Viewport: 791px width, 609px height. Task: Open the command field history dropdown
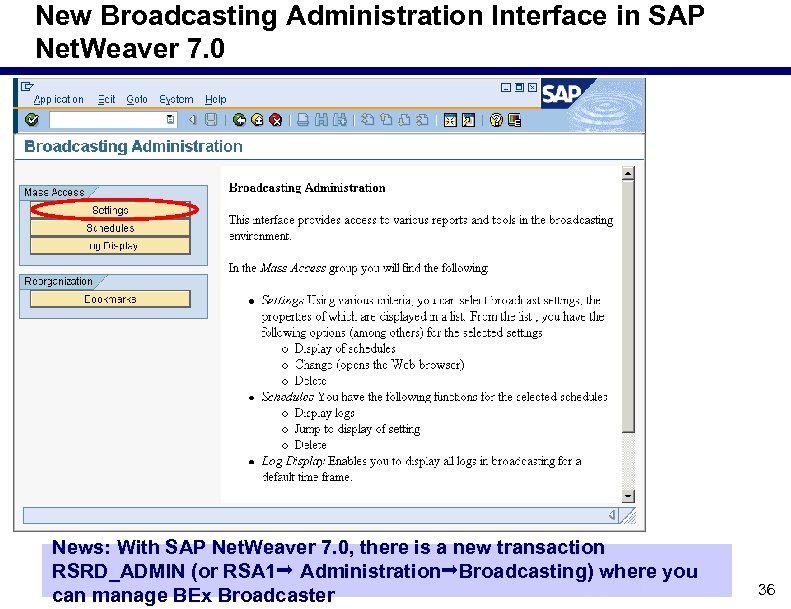(x=171, y=120)
